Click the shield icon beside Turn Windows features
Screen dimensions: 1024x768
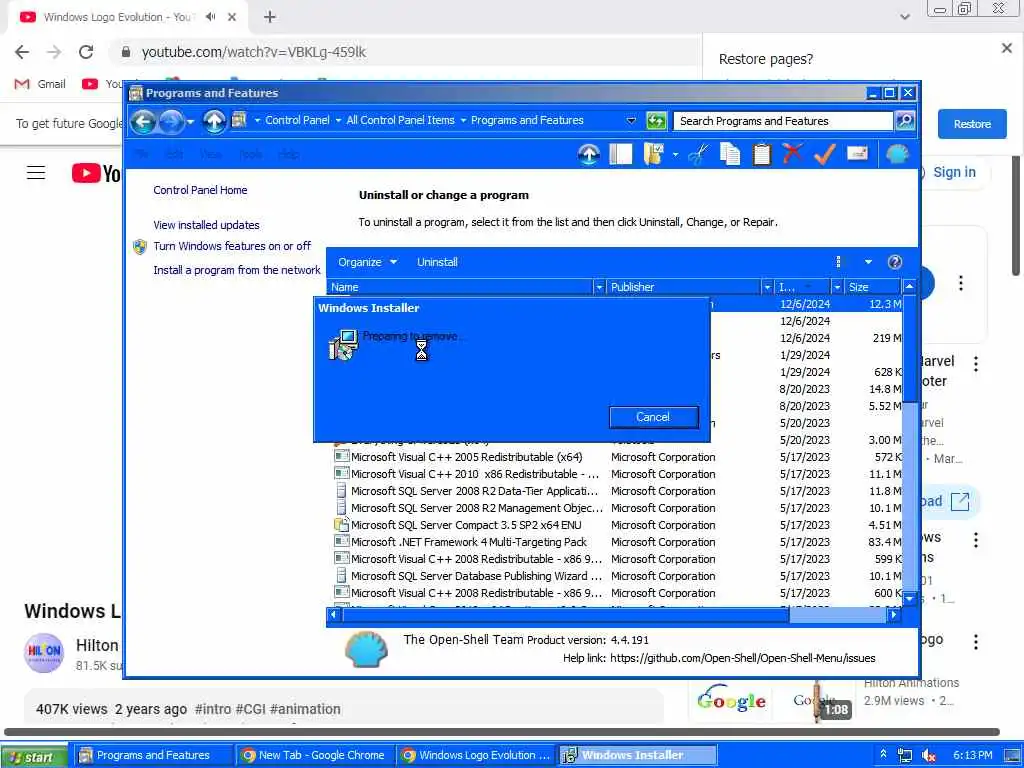click(140, 247)
